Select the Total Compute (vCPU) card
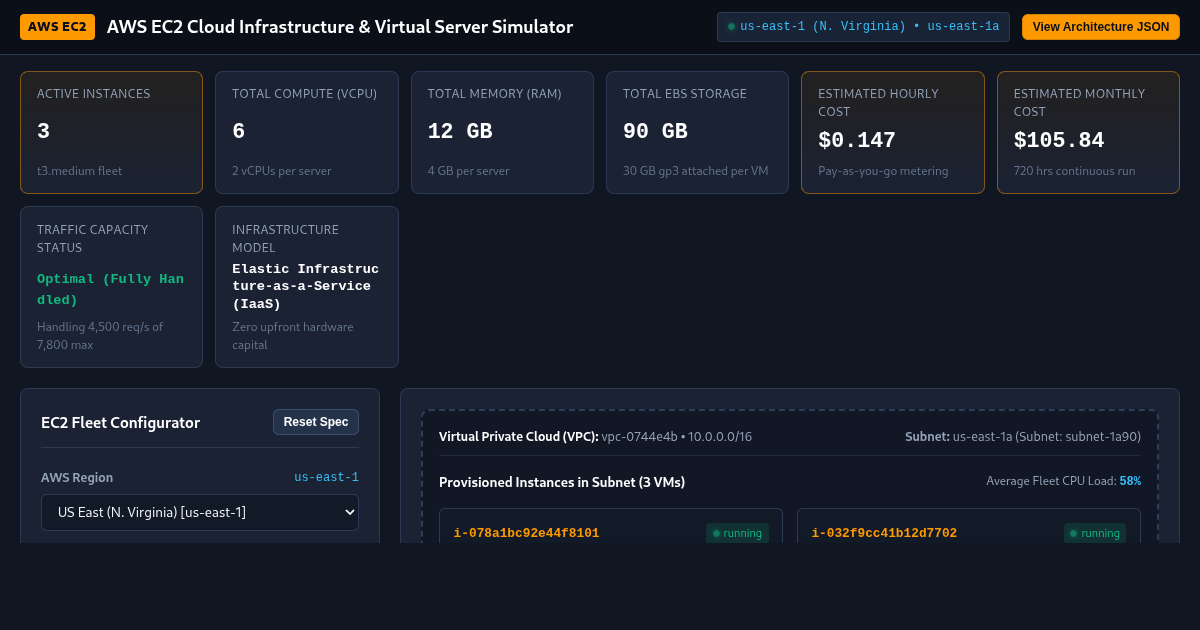Viewport: 1200px width, 630px height. (x=307, y=132)
